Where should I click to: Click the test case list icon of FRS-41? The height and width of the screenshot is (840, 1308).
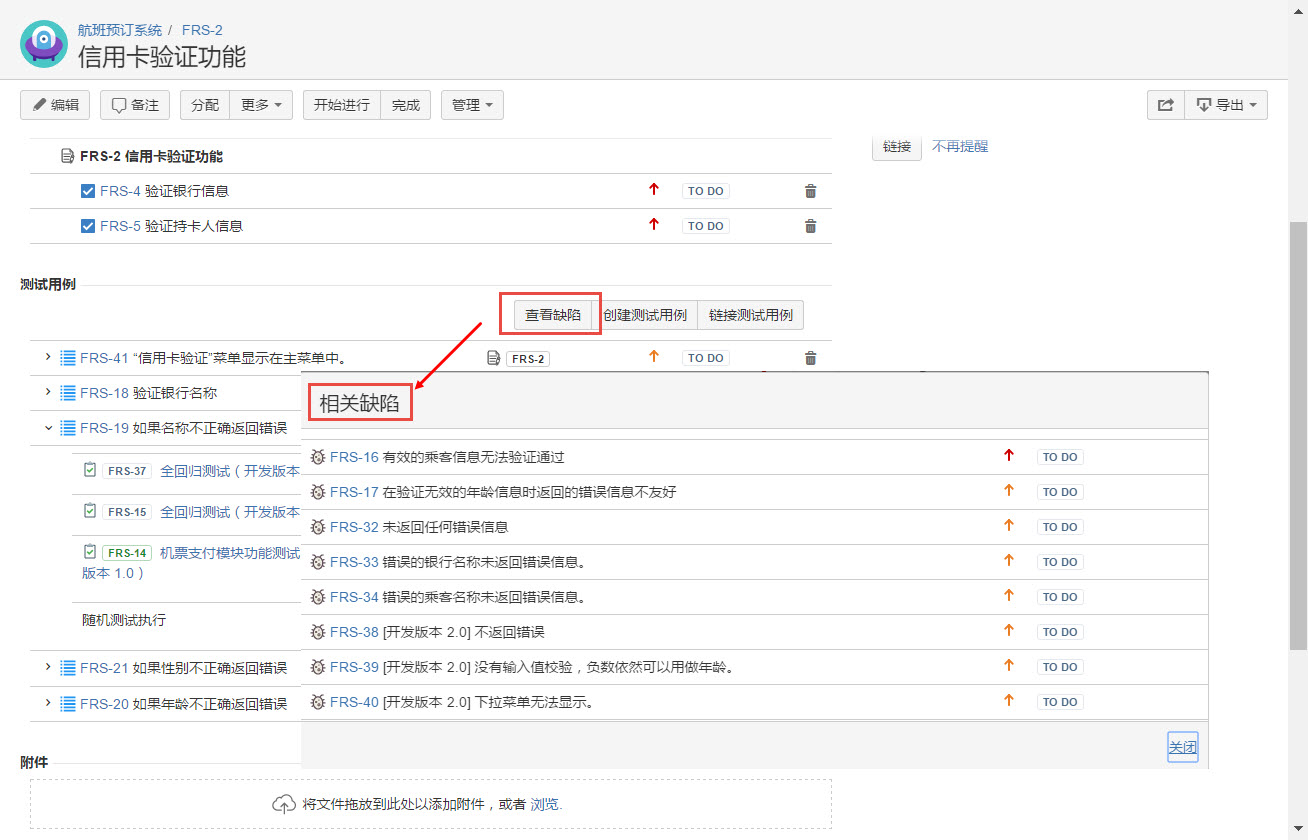pos(68,358)
